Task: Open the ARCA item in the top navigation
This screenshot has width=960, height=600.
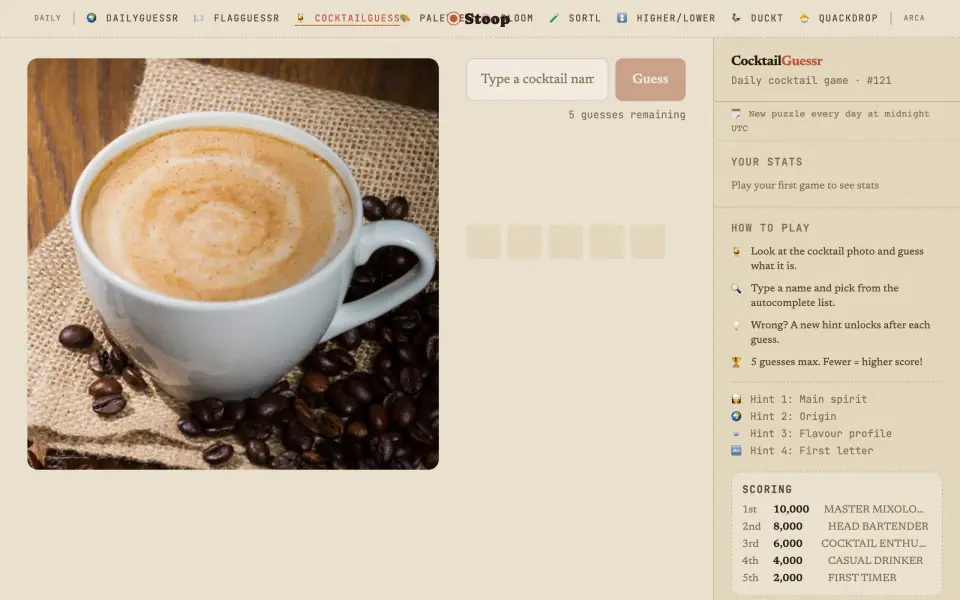Action: (x=914, y=18)
